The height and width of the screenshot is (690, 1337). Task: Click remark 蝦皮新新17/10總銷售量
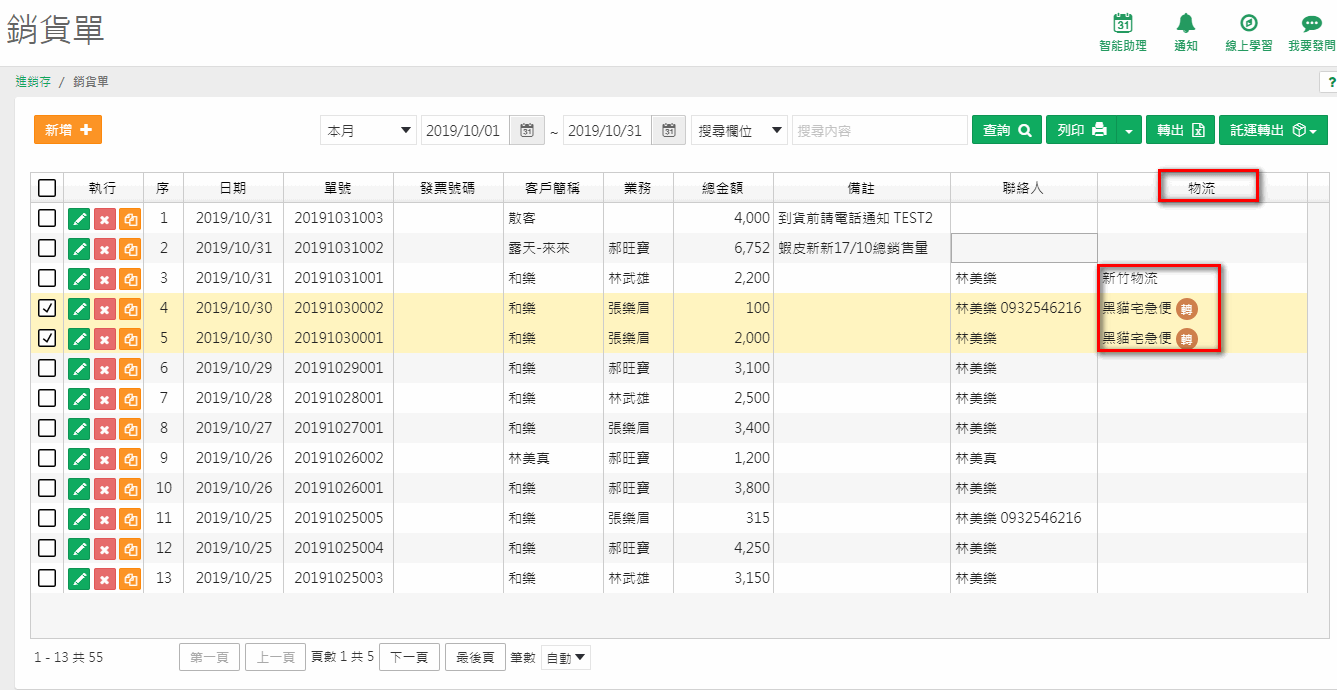(x=853, y=248)
